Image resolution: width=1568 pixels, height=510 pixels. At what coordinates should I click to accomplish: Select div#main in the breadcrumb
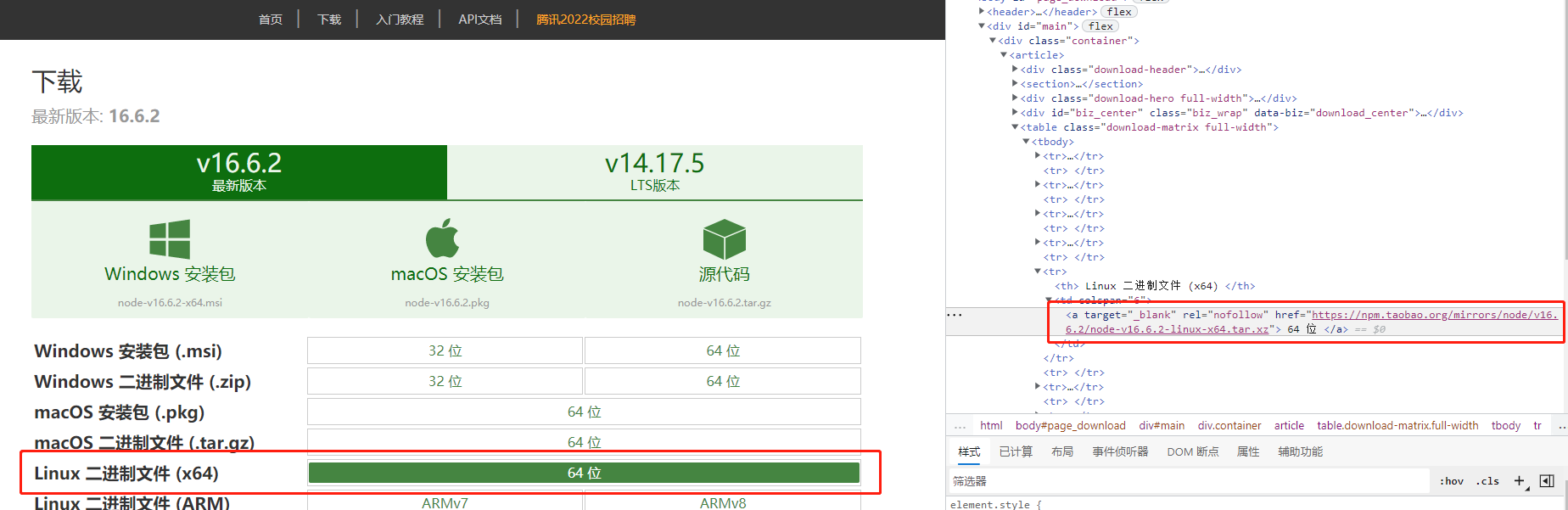pos(1162,426)
